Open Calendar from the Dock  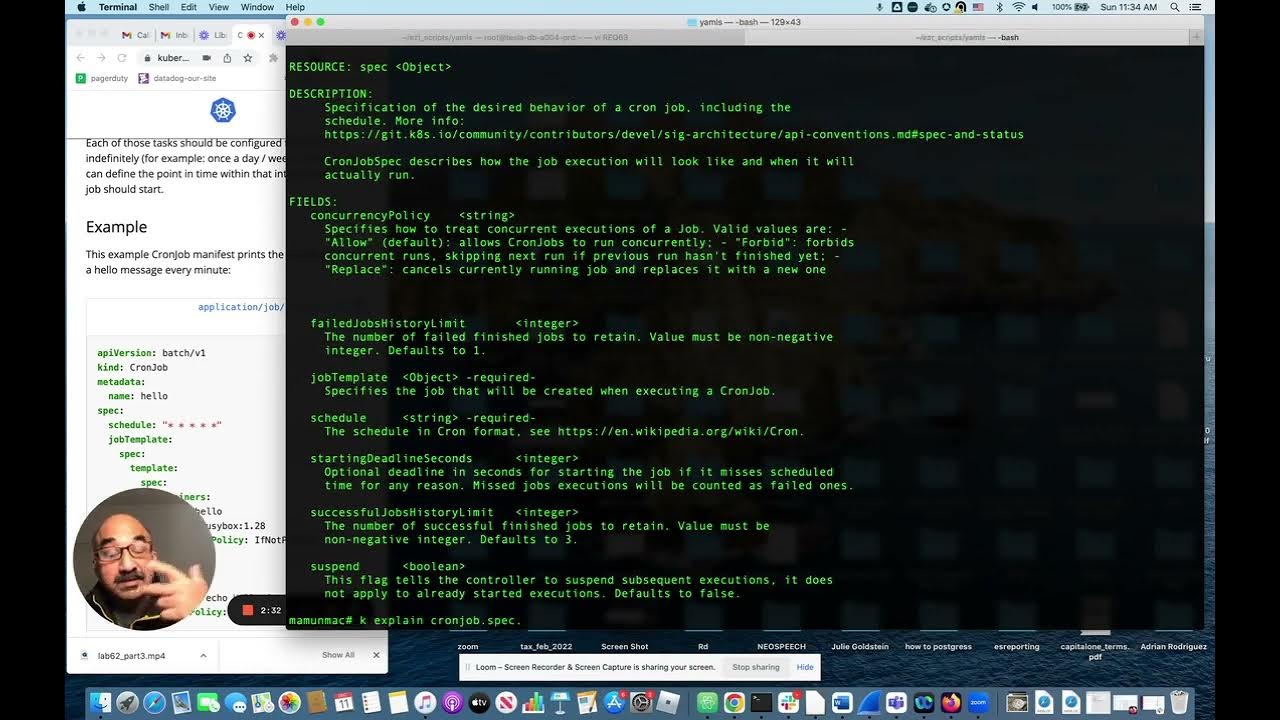(x=344, y=702)
